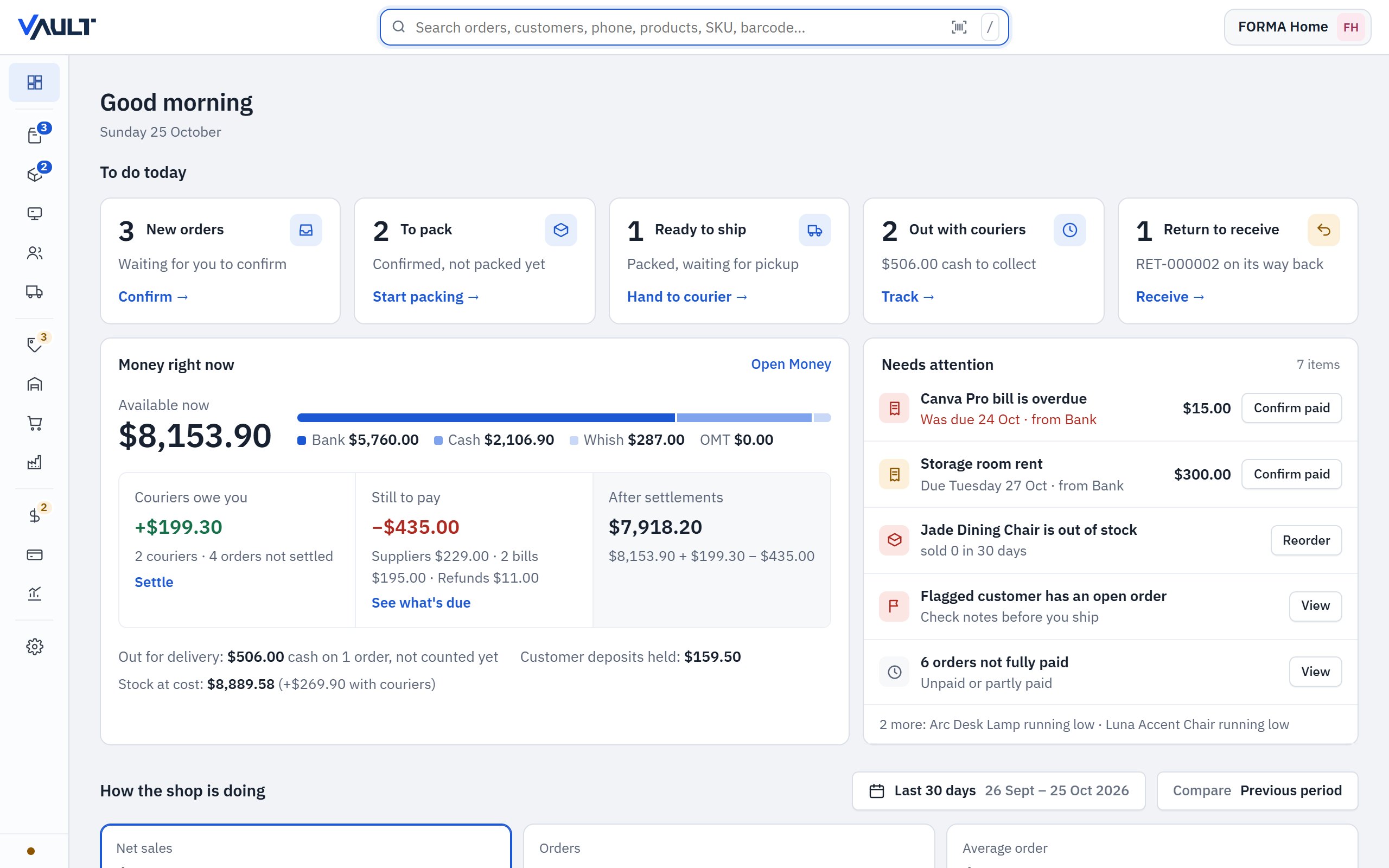The height and width of the screenshot is (868, 1389).
Task: View the 6 orders not fully paid
Action: point(1316,672)
